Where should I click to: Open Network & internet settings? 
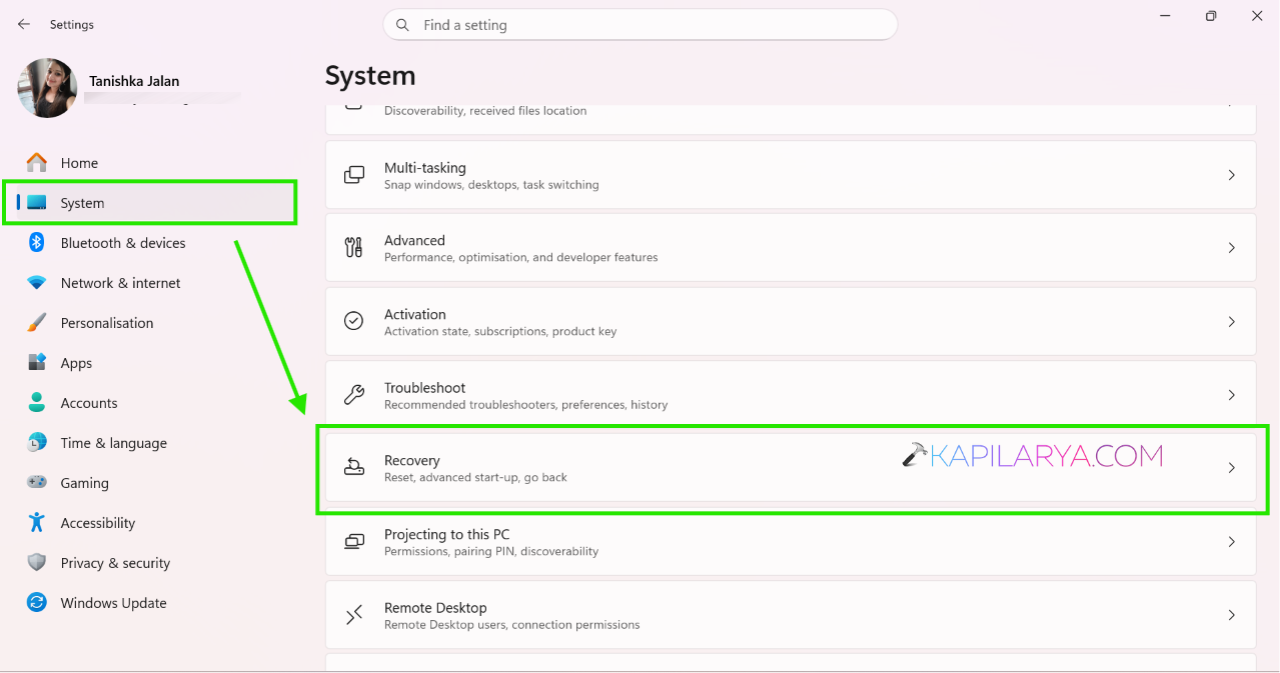coord(121,283)
